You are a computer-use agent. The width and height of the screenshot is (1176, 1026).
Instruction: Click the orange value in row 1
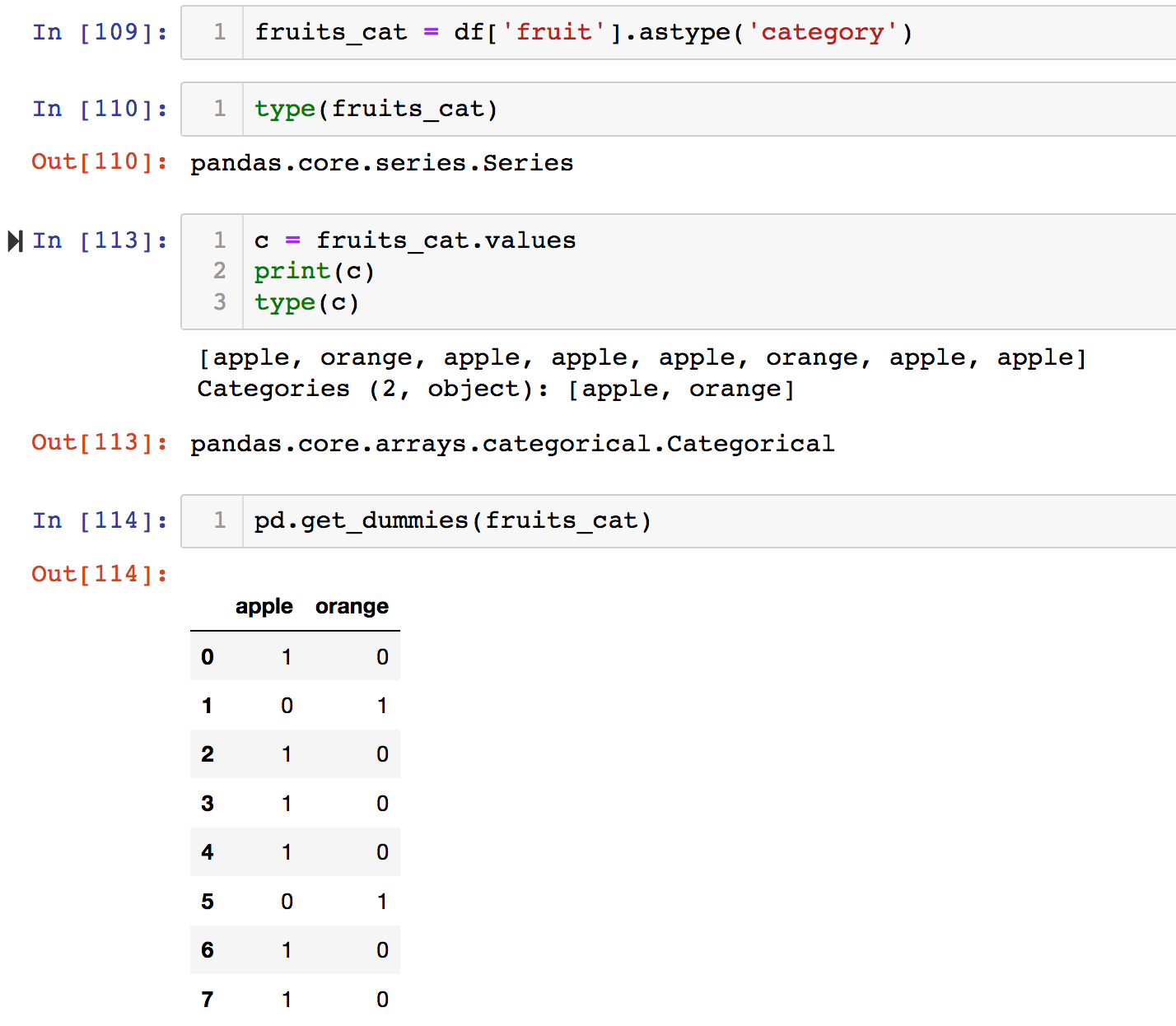[382, 706]
